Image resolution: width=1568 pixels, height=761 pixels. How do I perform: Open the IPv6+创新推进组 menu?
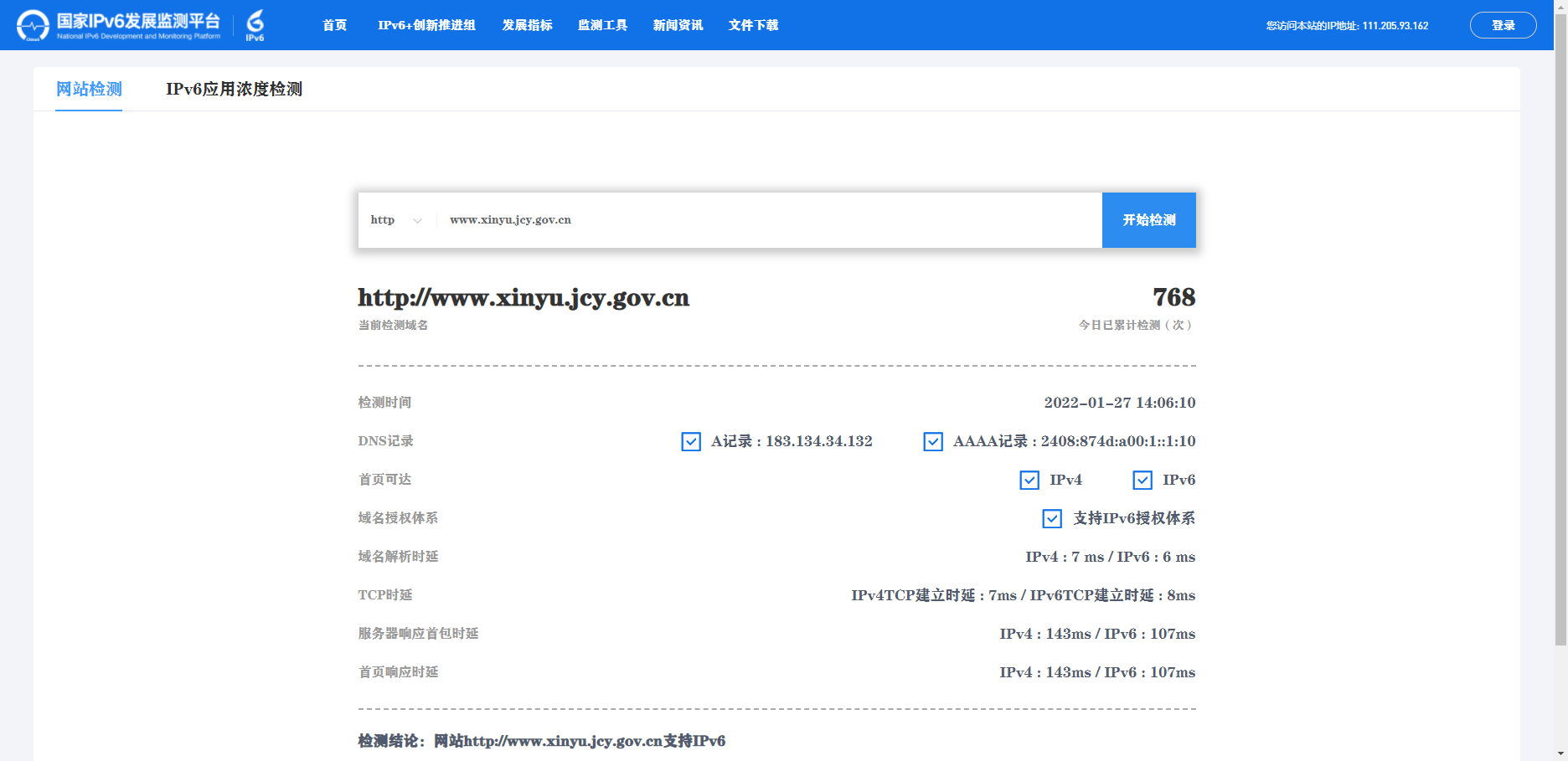point(426,25)
